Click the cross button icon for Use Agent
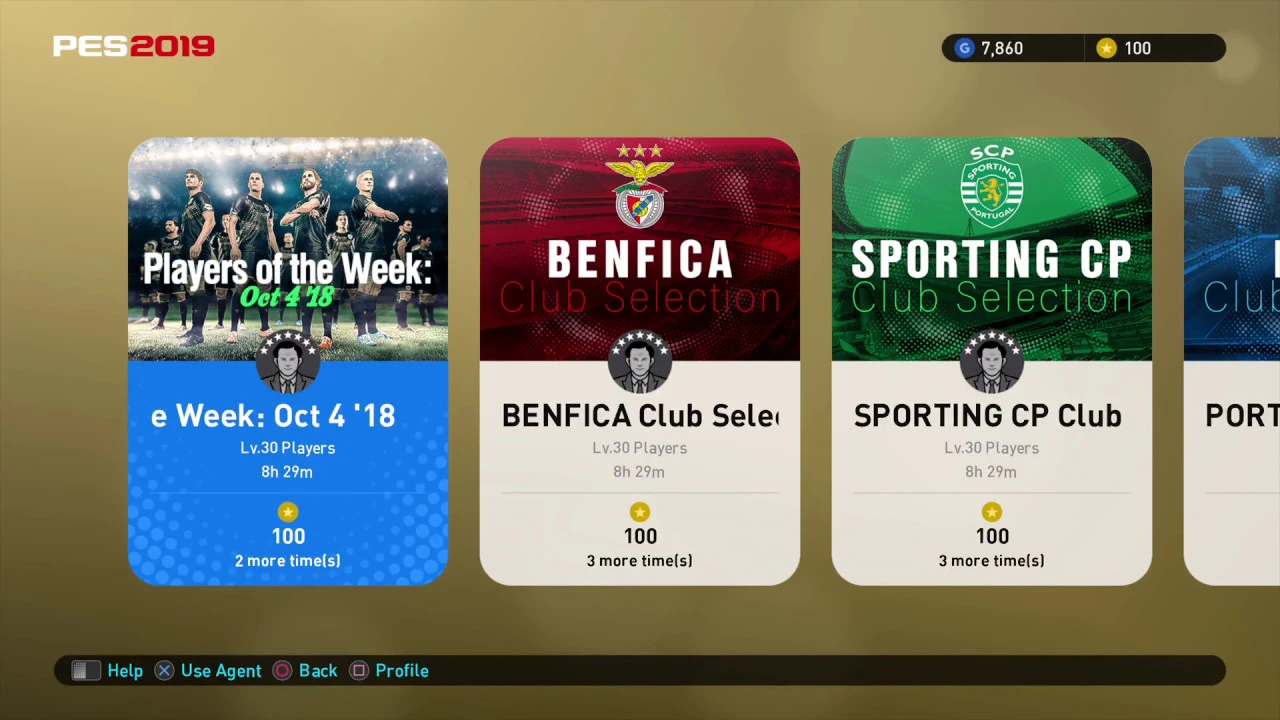 pyautogui.click(x=164, y=671)
